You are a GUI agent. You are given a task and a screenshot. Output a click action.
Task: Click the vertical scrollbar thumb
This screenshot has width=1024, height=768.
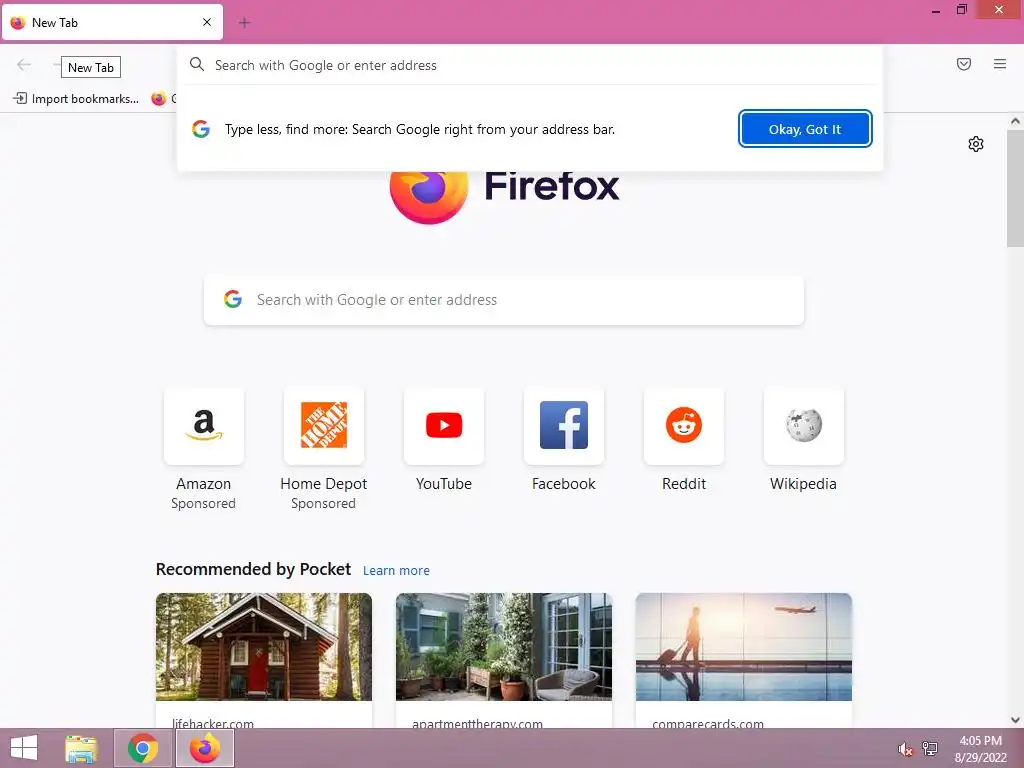click(1015, 188)
